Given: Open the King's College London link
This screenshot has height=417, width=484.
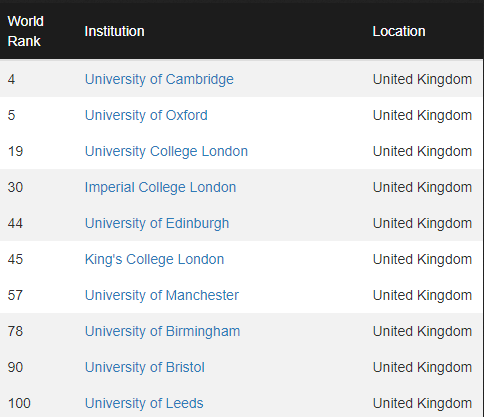Looking at the screenshot, I should [x=154, y=259].
